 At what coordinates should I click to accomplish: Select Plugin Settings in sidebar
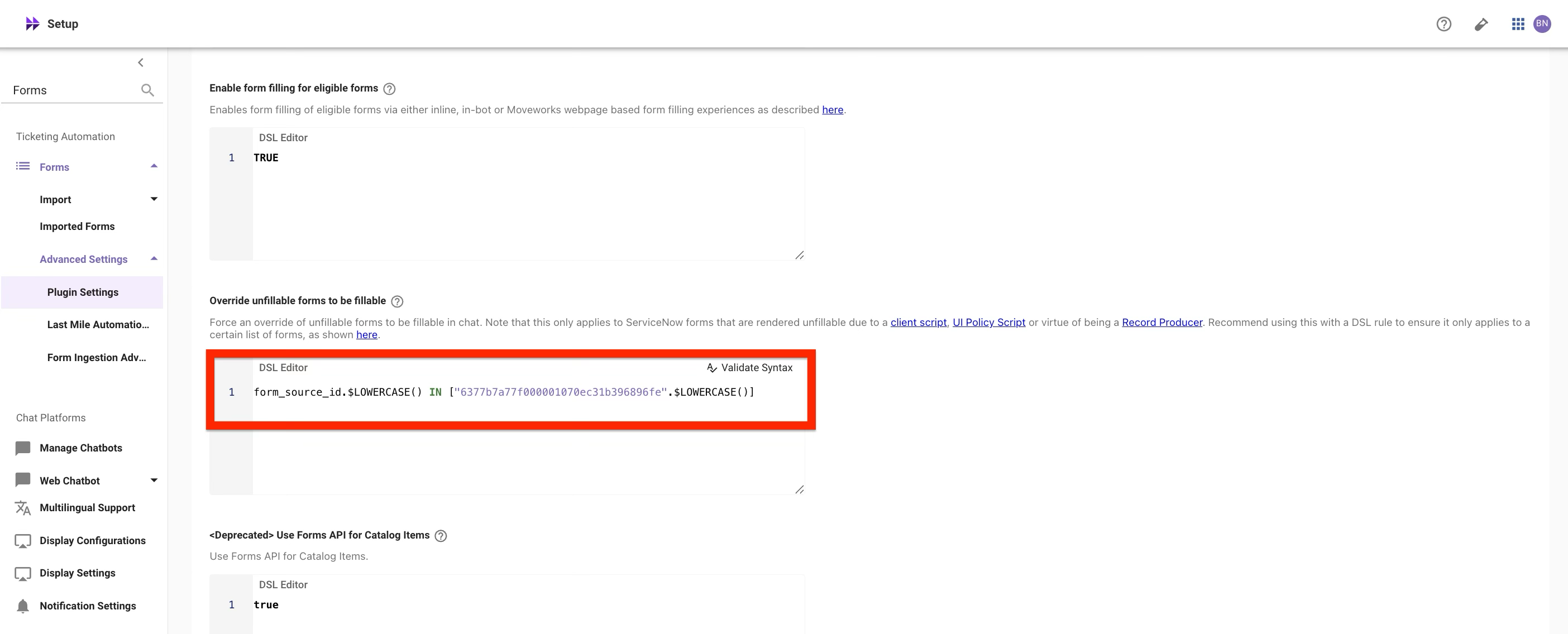(83, 292)
